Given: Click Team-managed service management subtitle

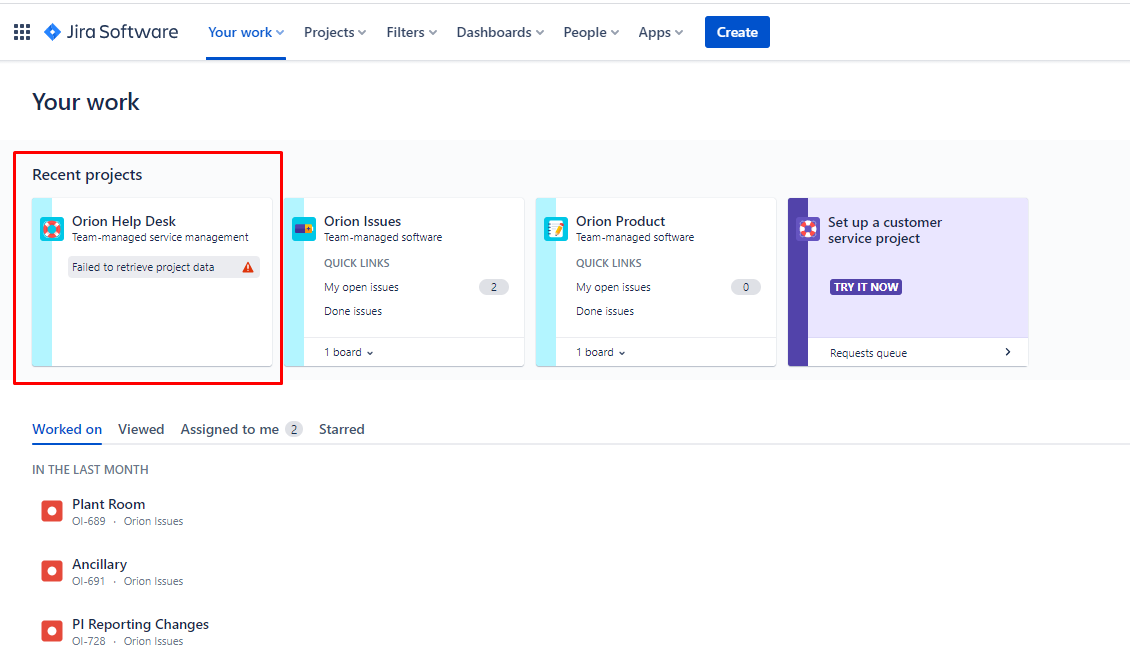Looking at the screenshot, I should pyautogui.click(x=160, y=237).
